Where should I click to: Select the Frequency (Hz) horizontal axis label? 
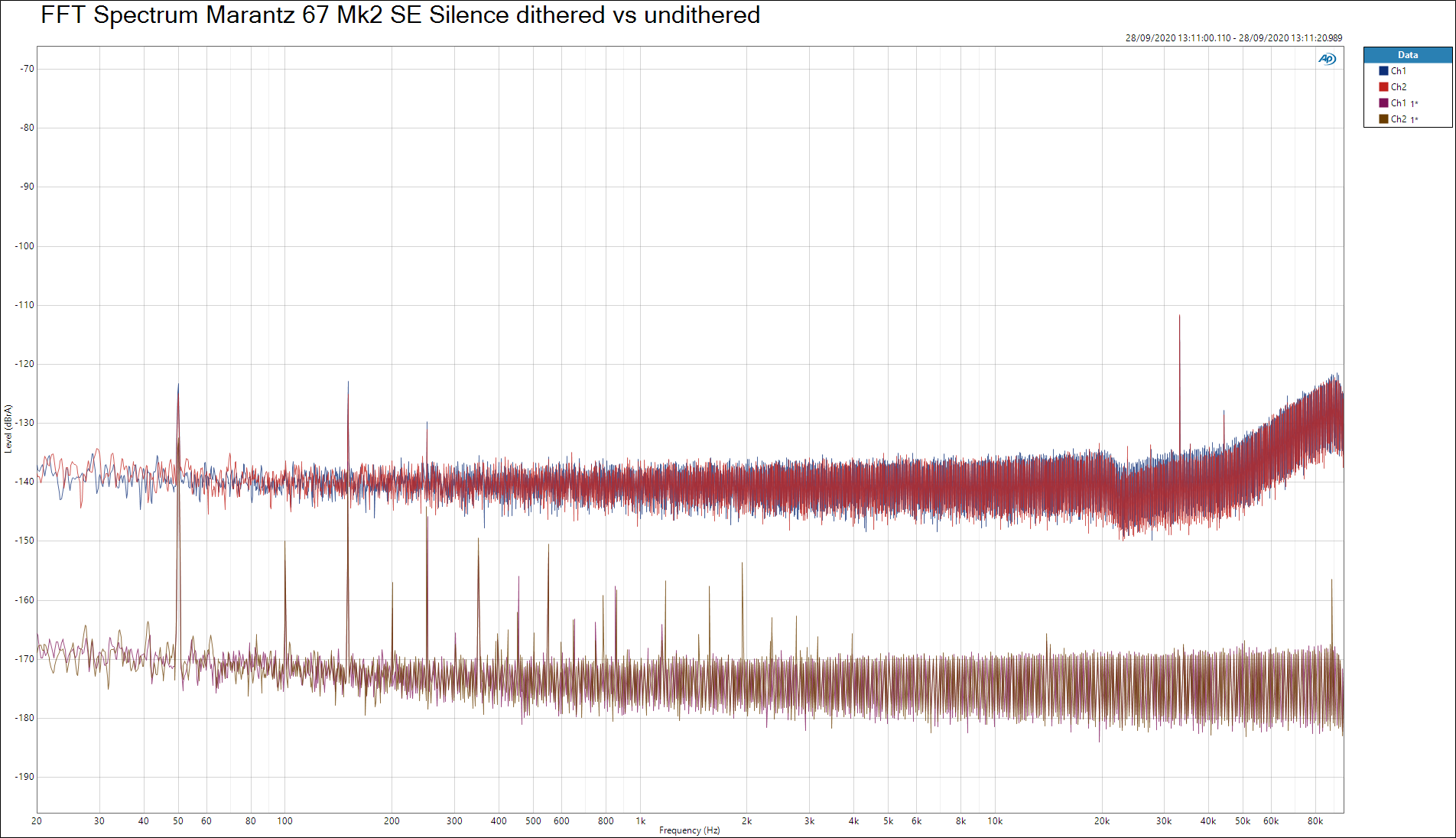pyautogui.click(x=689, y=830)
